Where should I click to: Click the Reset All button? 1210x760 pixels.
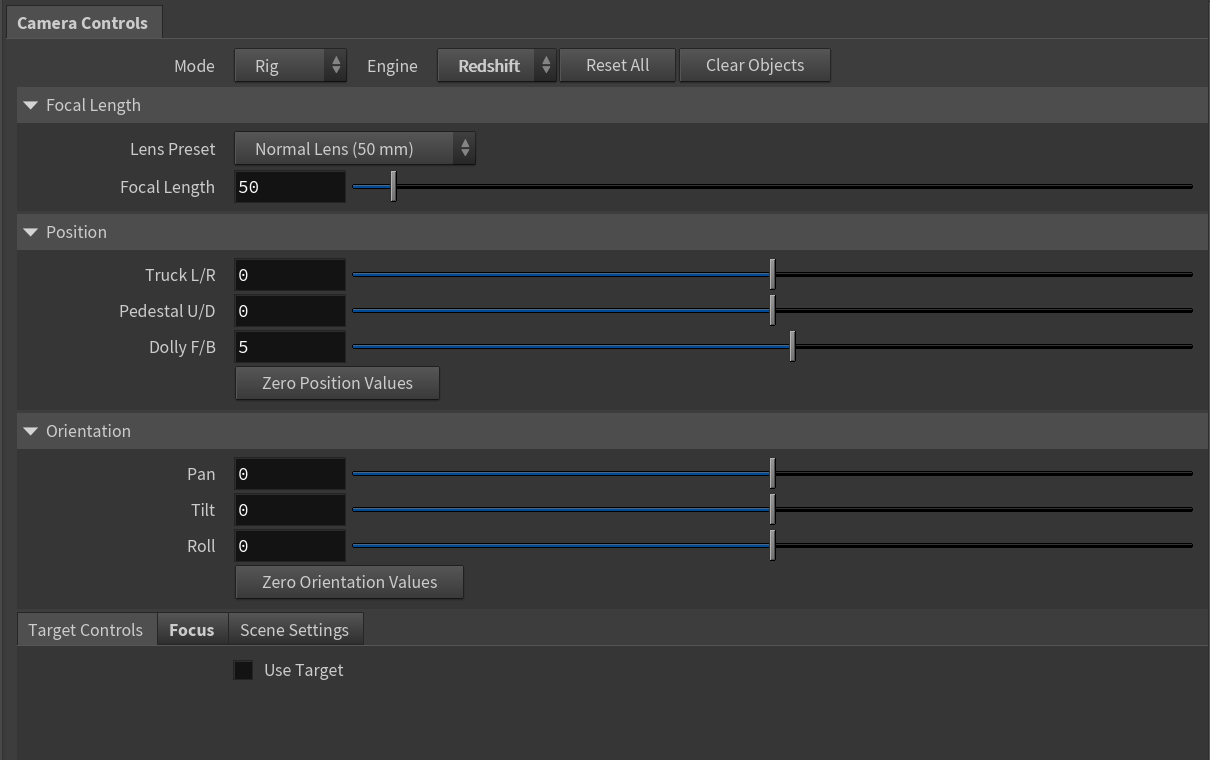coord(618,65)
